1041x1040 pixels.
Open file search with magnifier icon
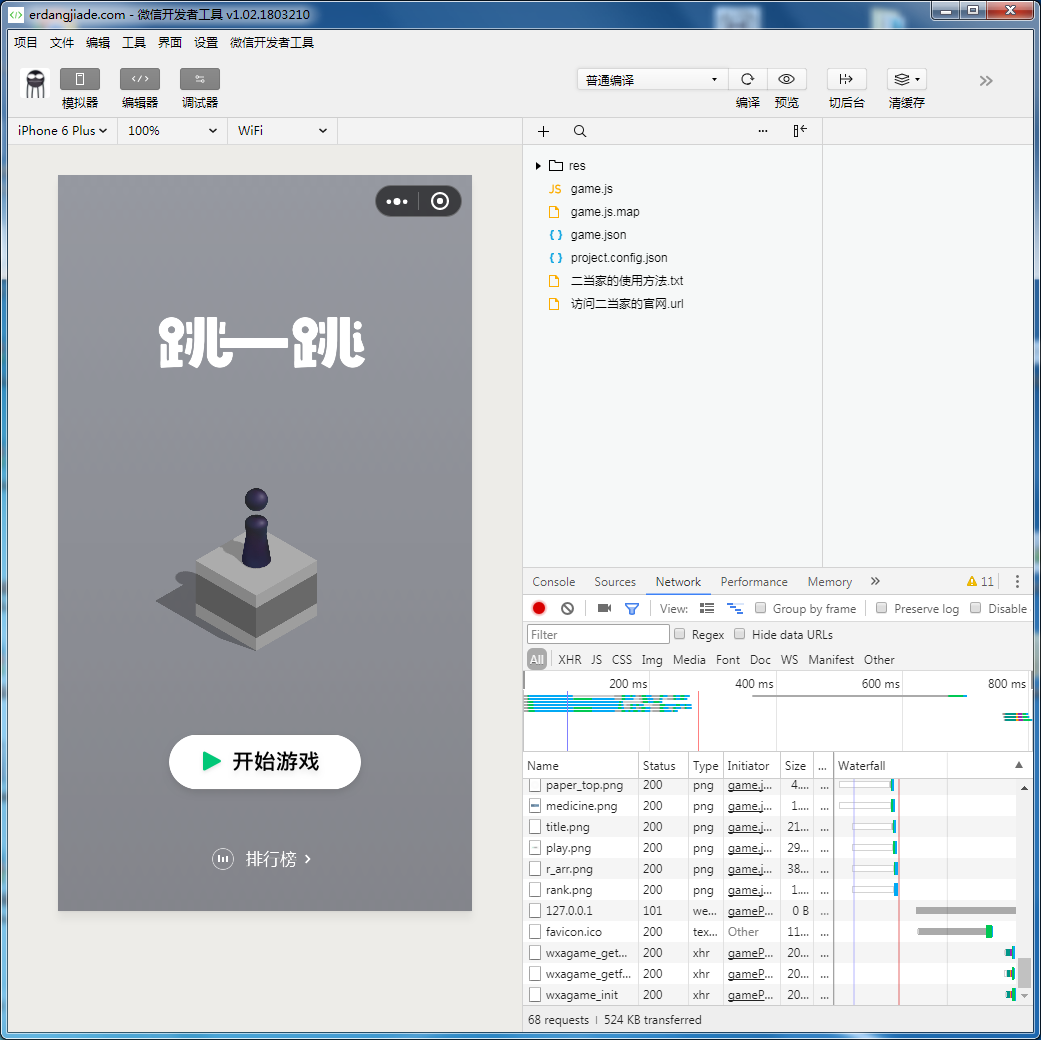[x=580, y=131]
